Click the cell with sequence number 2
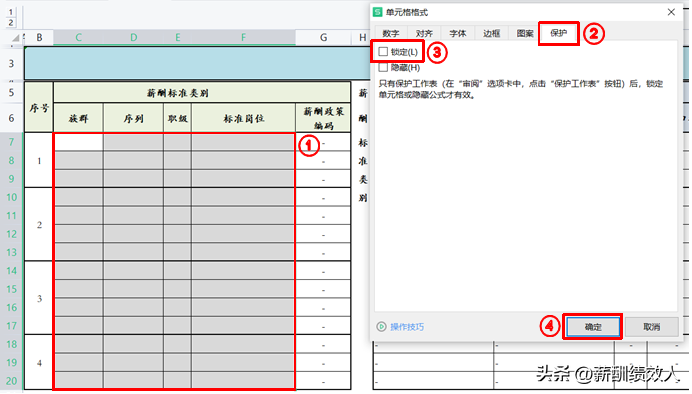This screenshot has height=394, width=692. [x=39, y=225]
